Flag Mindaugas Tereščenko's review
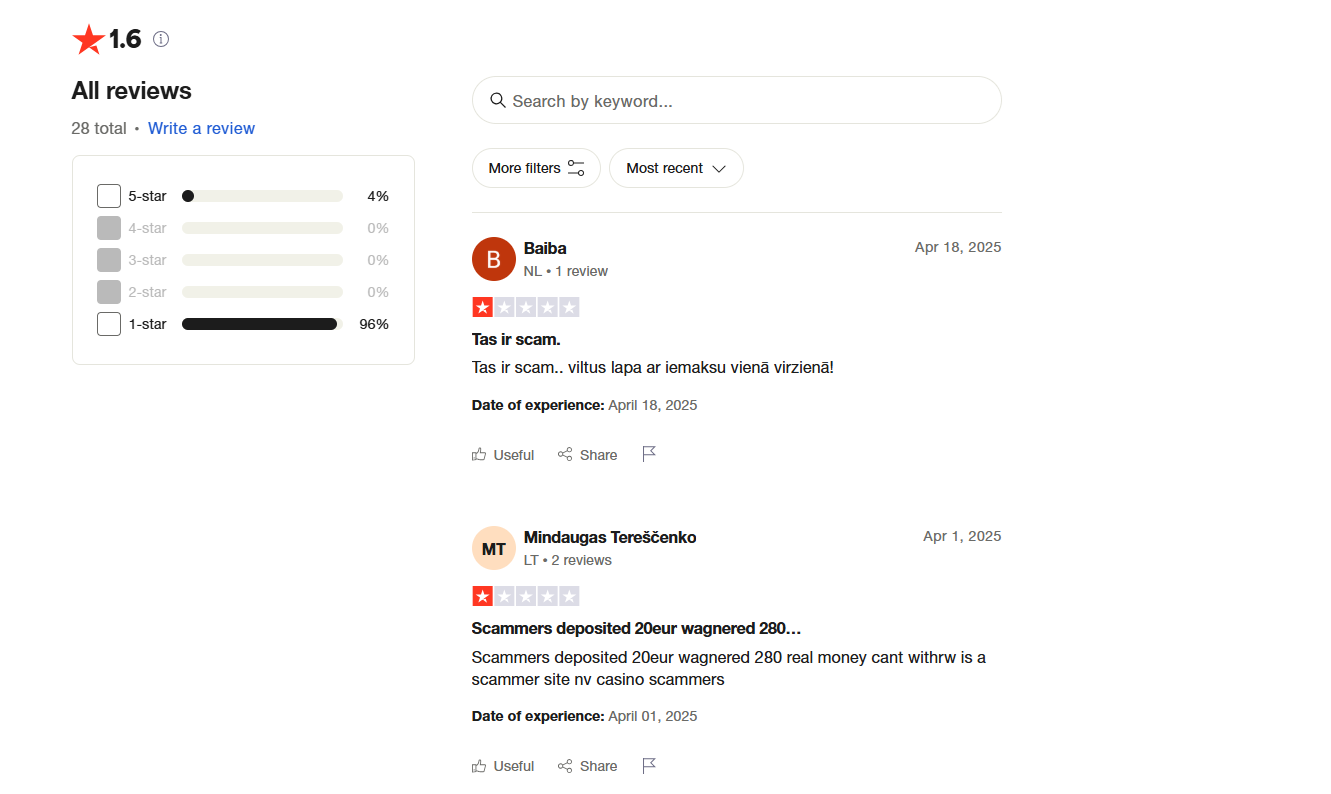This screenshot has height=794, width=1331. point(649,765)
